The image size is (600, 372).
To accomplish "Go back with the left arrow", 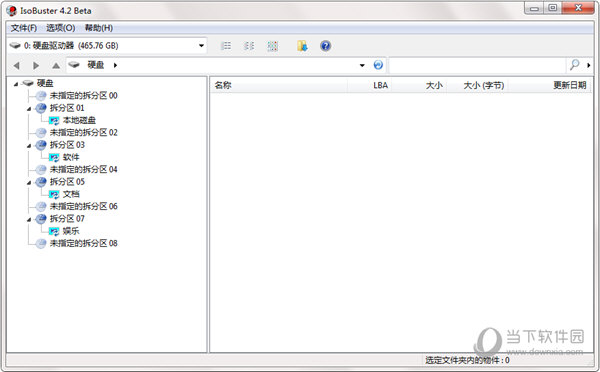I will tap(16, 65).
